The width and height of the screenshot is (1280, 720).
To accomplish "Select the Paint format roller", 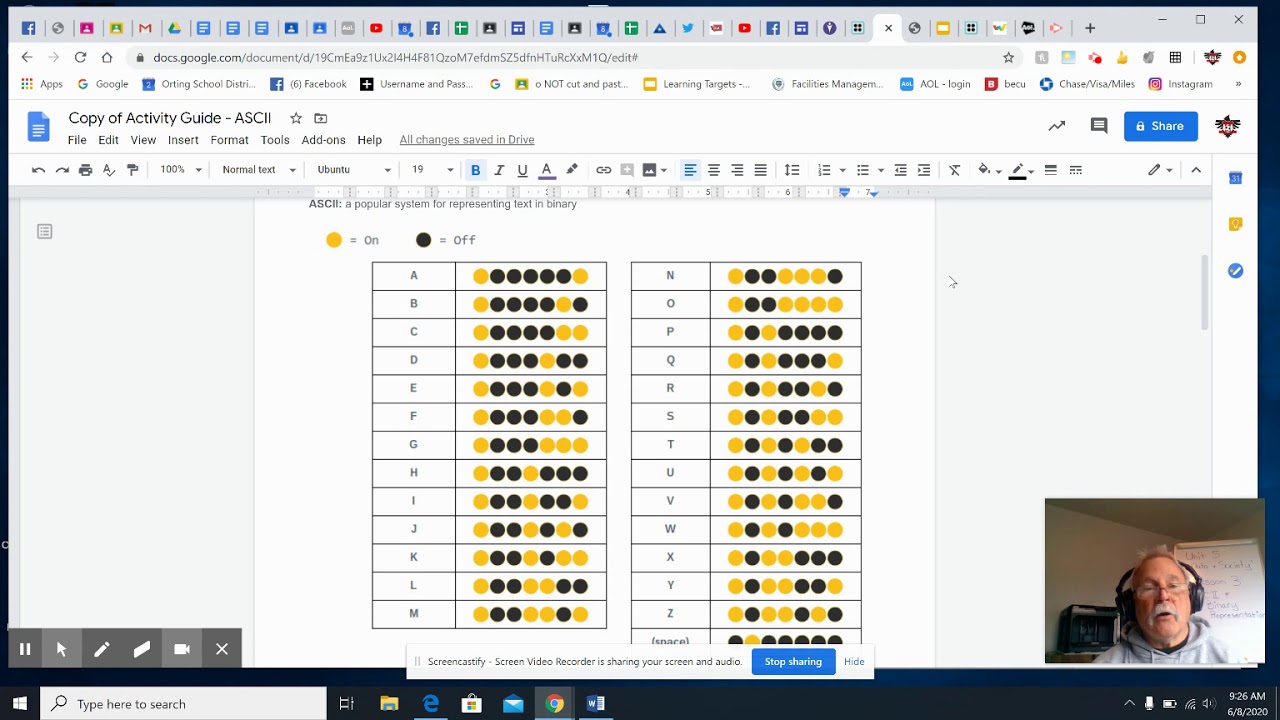I will tap(133, 170).
